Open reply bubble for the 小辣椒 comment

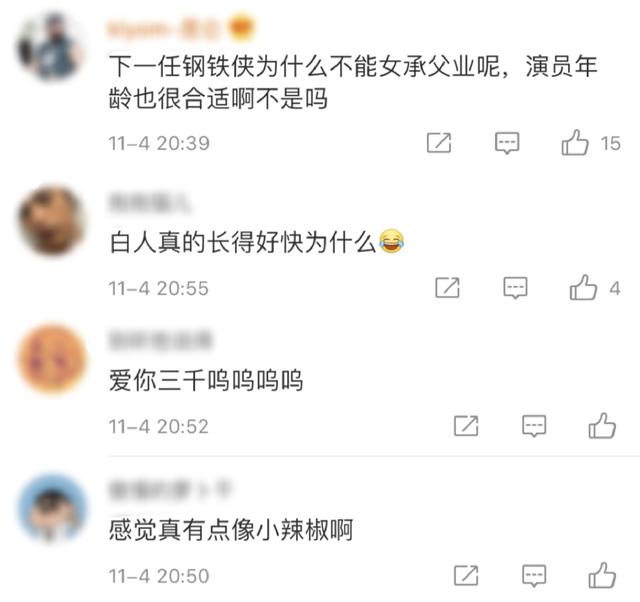(x=534, y=575)
